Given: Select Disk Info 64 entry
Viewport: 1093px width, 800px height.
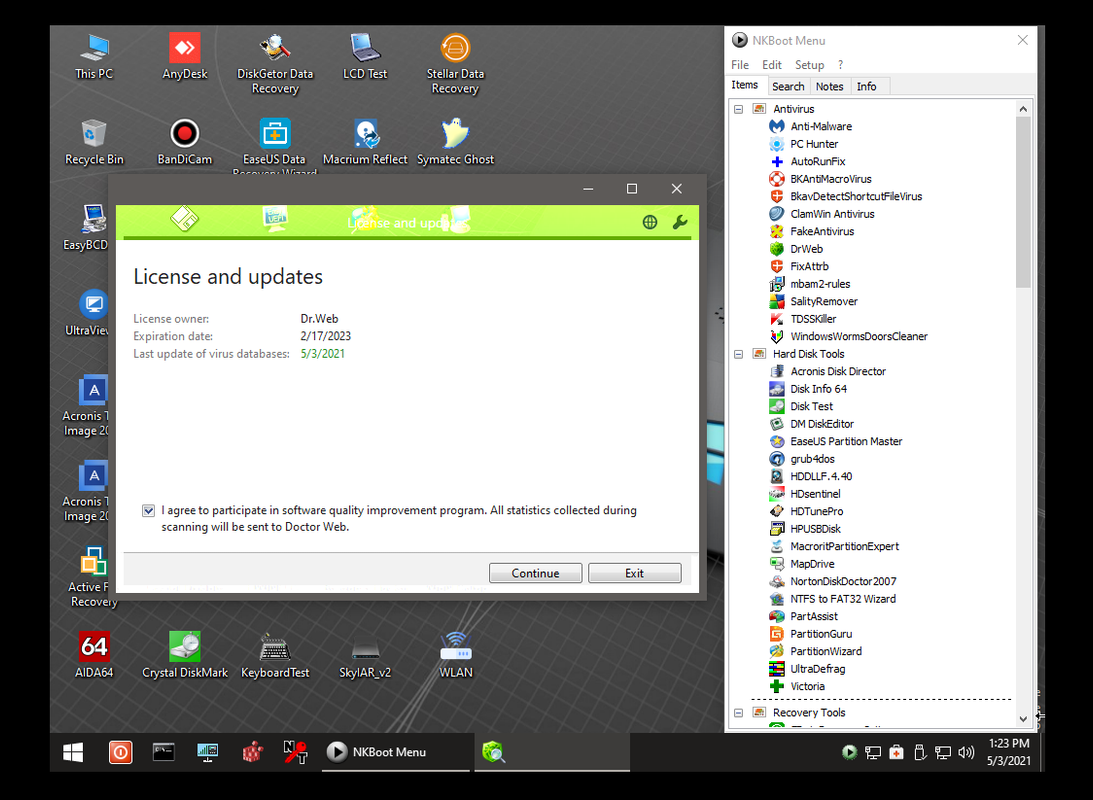Looking at the screenshot, I should click(x=808, y=389).
